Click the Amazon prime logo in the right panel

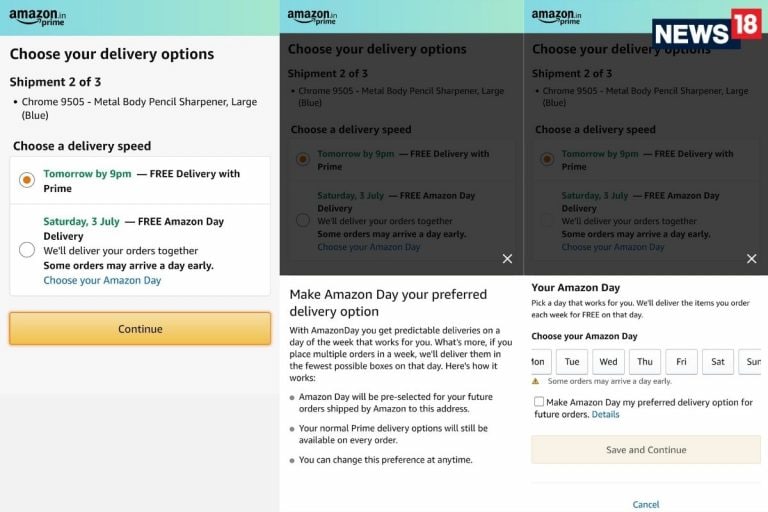click(554, 17)
